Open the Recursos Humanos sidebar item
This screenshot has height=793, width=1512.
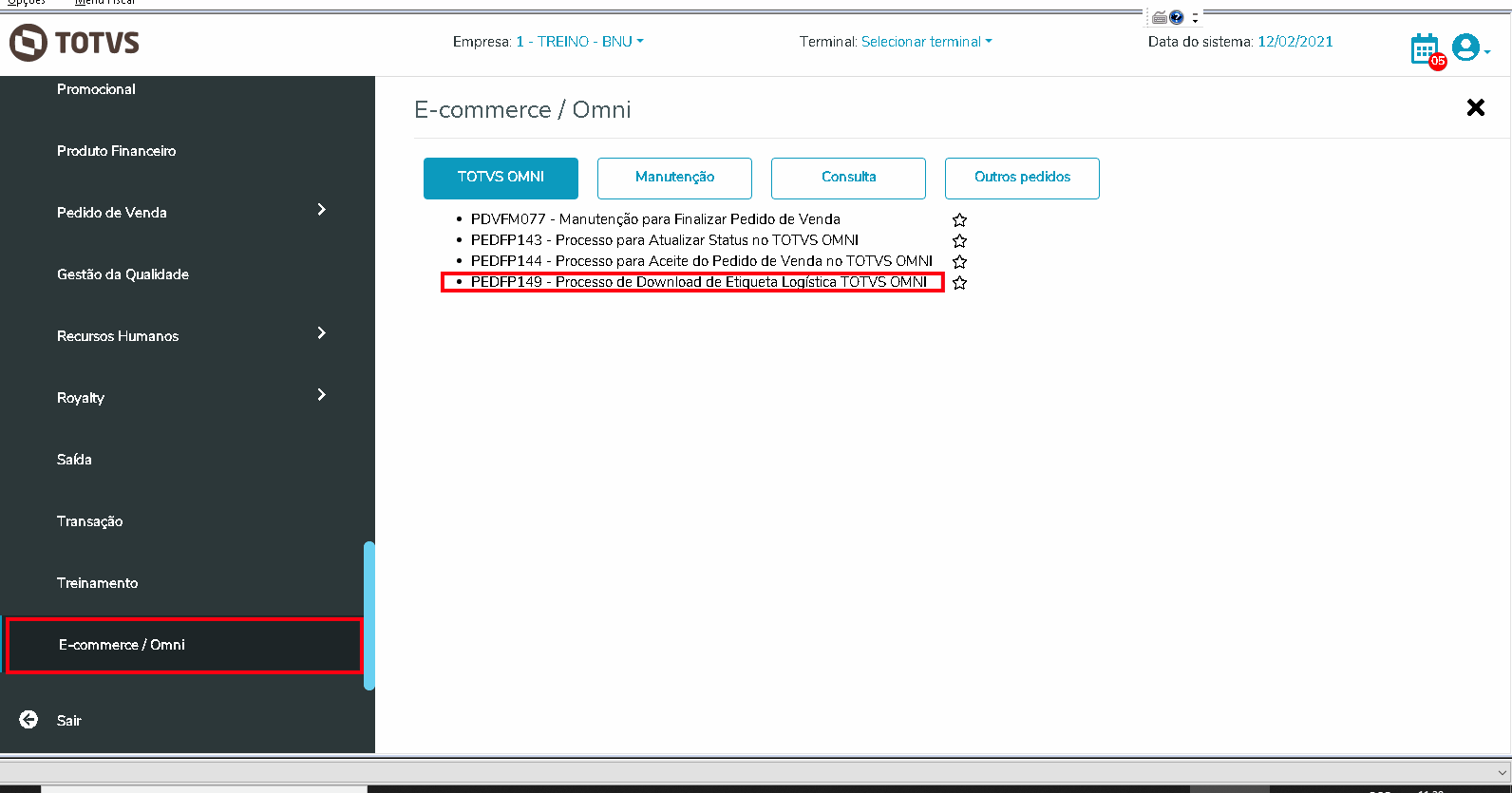click(x=118, y=336)
